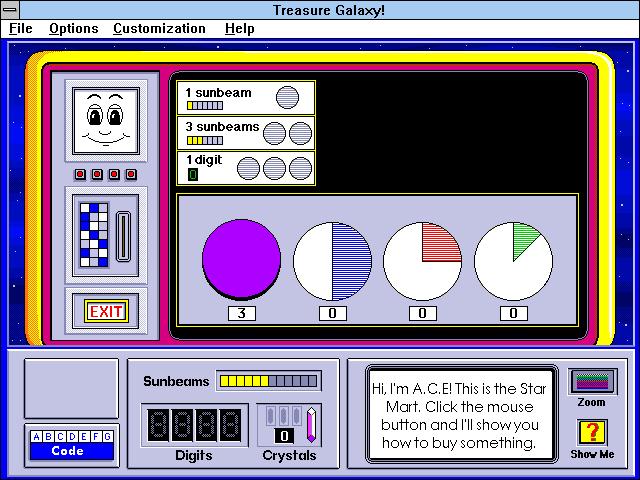
Task: Click the second red indicator light
Action: coord(97,175)
